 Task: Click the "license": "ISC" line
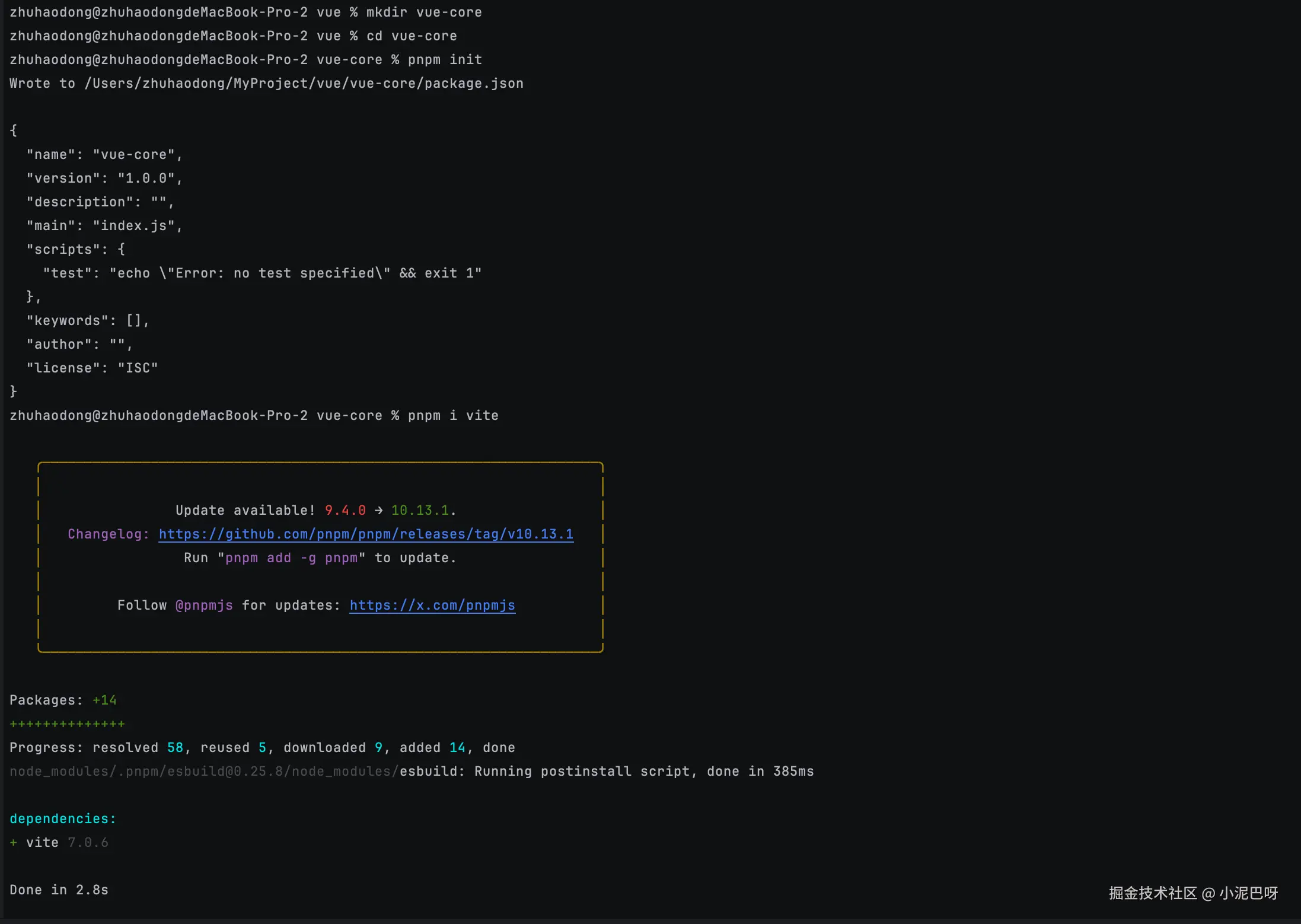point(92,368)
